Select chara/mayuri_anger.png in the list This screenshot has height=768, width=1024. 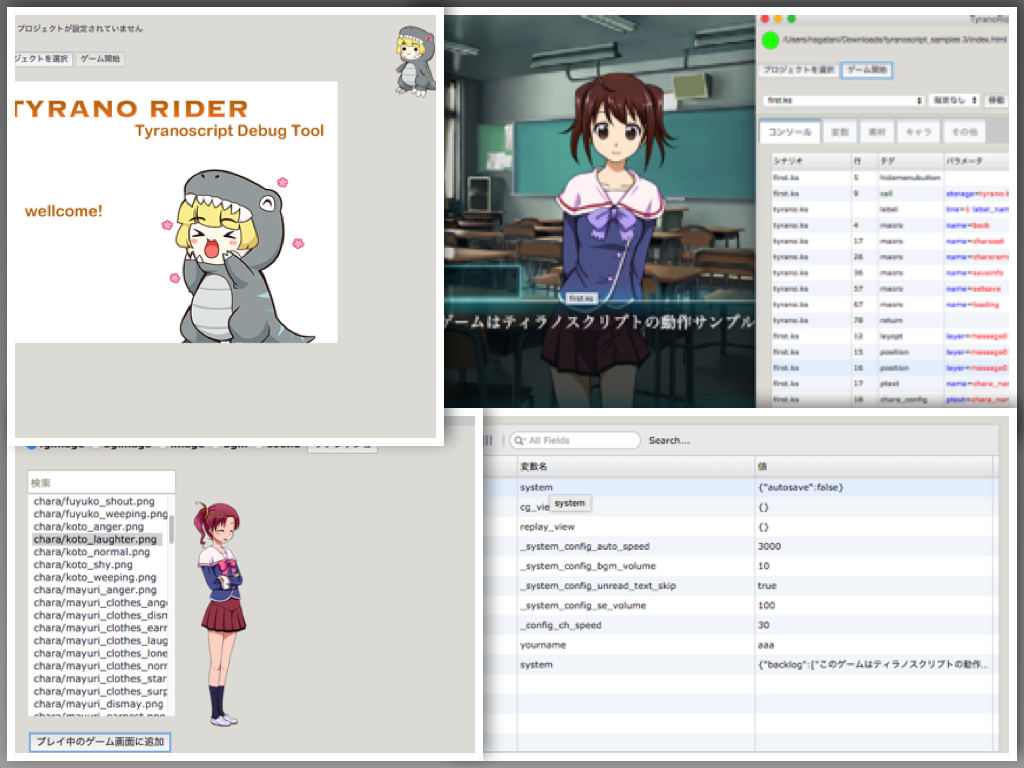pos(95,590)
